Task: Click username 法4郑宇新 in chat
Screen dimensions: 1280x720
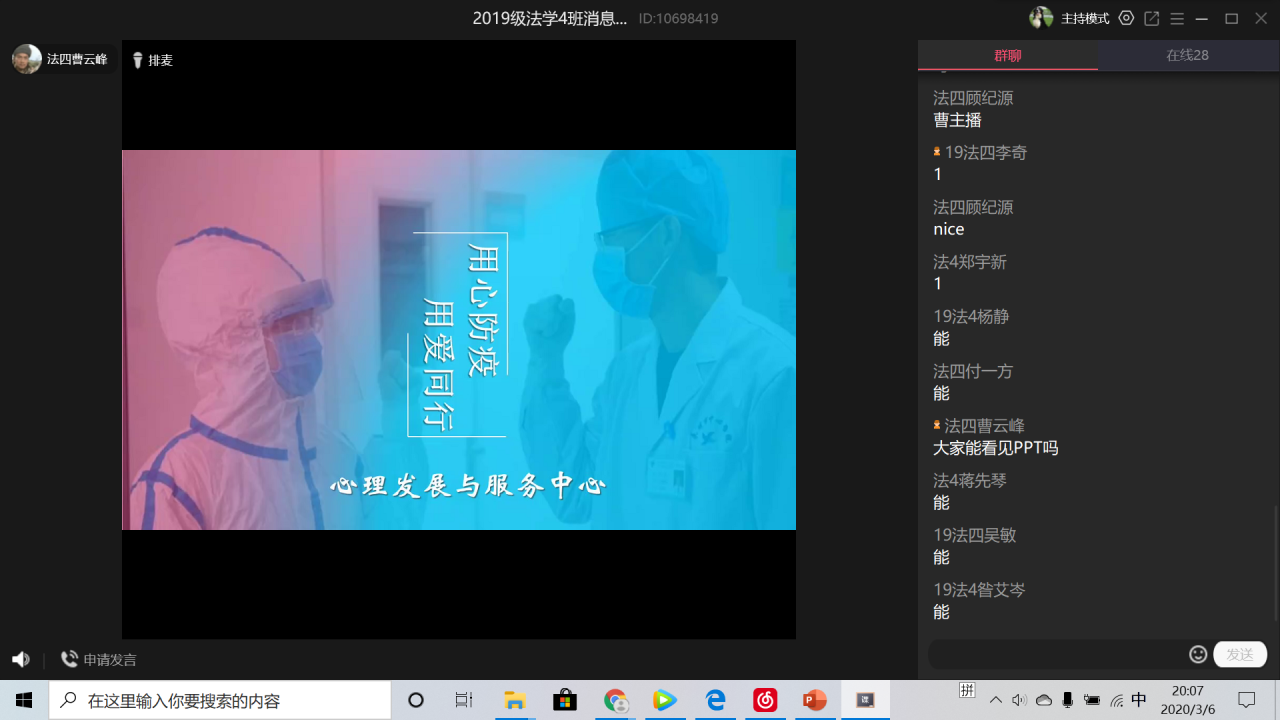Action: (x=970, y=262)
